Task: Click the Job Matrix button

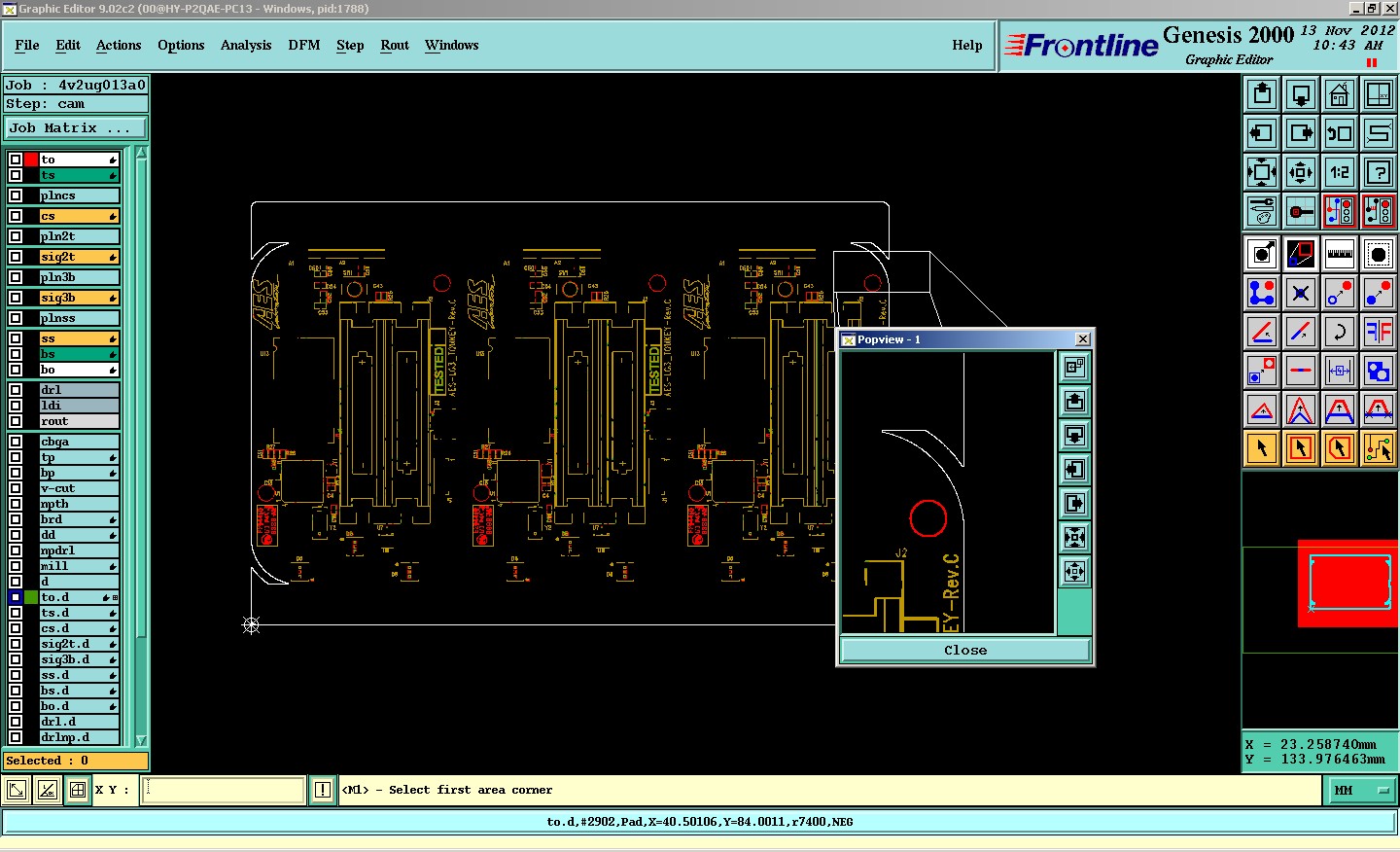Action: (76, 128)
